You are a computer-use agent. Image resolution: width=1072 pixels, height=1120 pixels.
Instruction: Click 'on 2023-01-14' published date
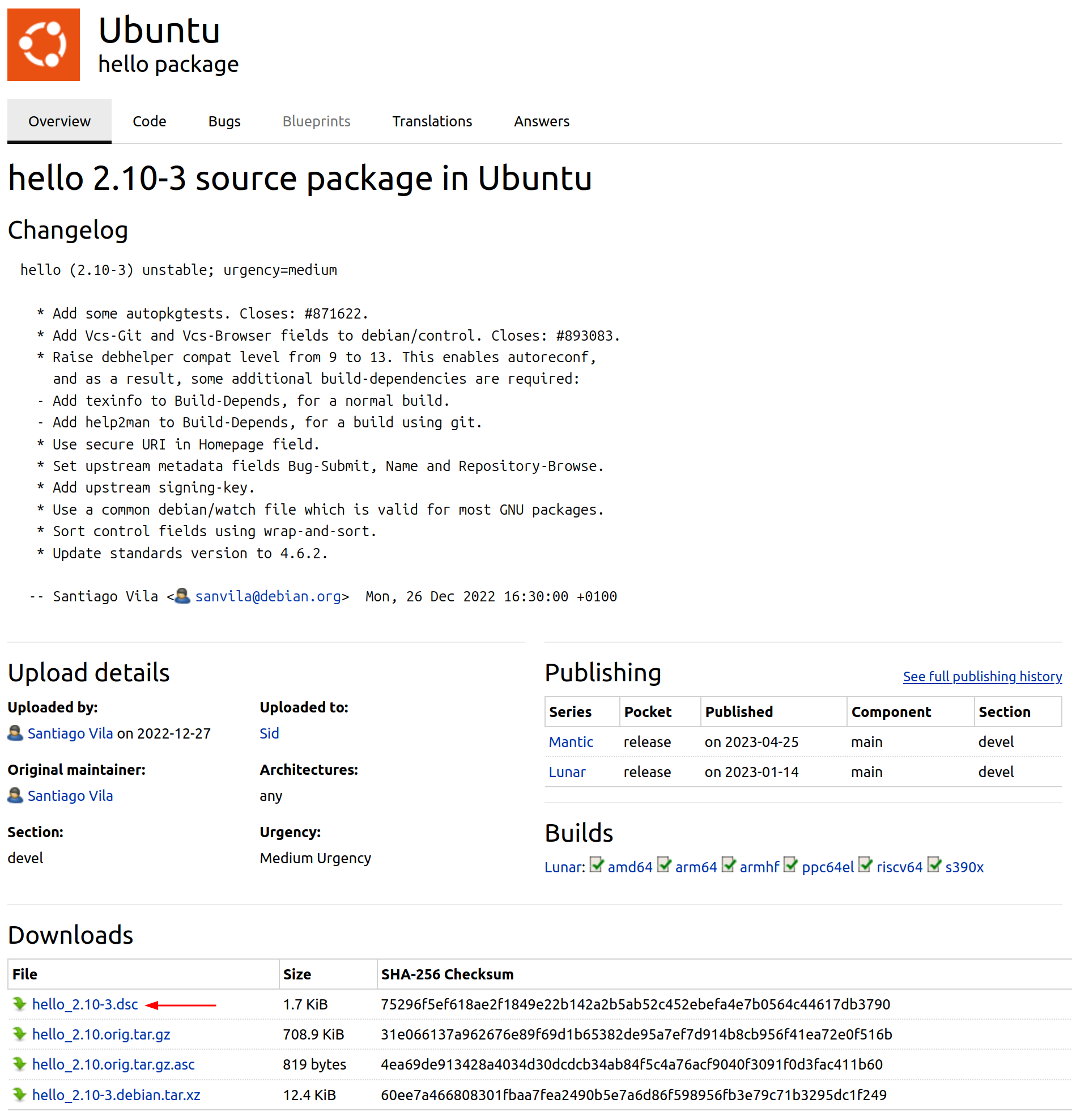pyautogui.click(x=751, y=771)
